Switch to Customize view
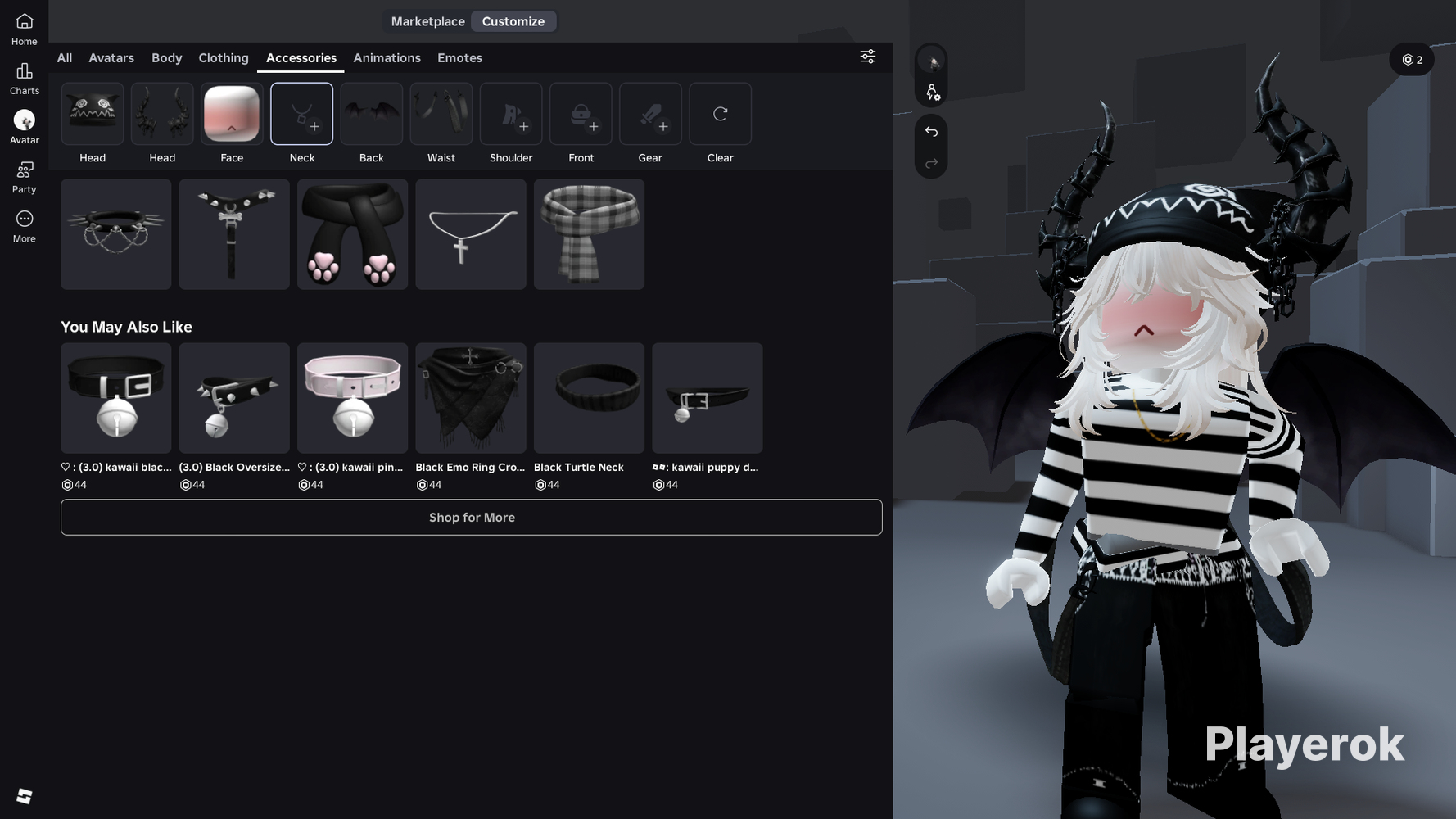 point(513,21)
